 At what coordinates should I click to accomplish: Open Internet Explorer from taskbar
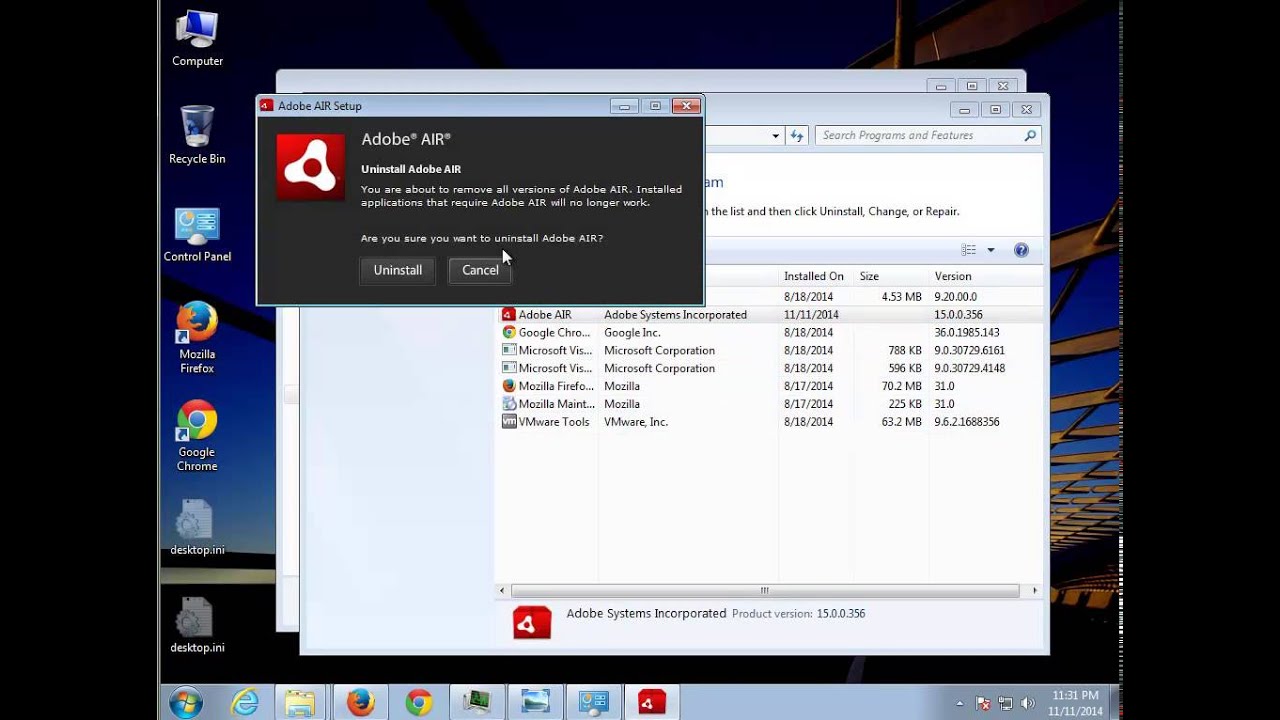point(245,702)
